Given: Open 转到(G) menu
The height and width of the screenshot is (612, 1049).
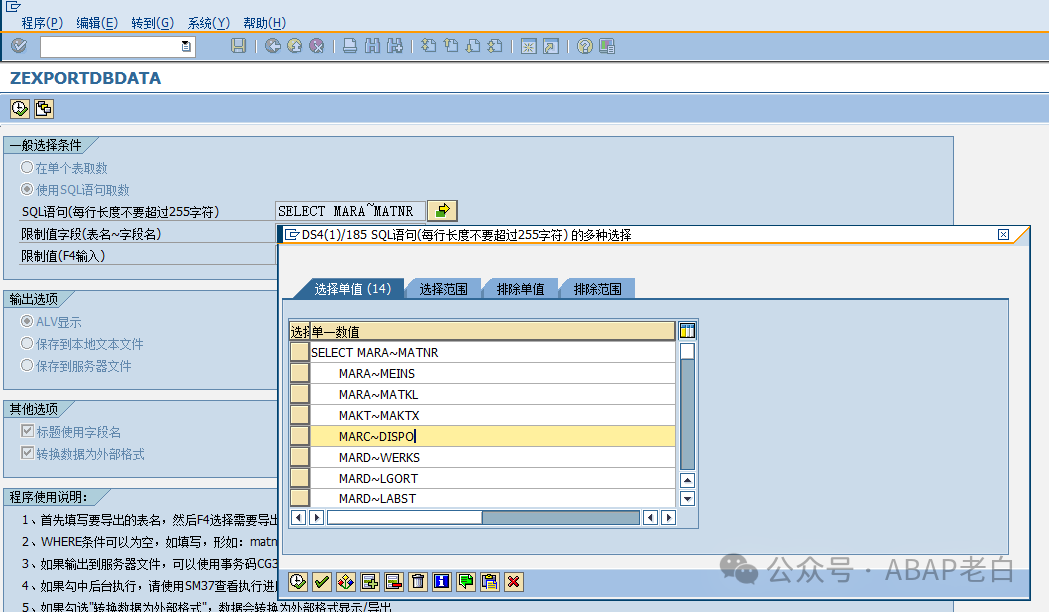Looking at the screenshot, I should (152, 23).
